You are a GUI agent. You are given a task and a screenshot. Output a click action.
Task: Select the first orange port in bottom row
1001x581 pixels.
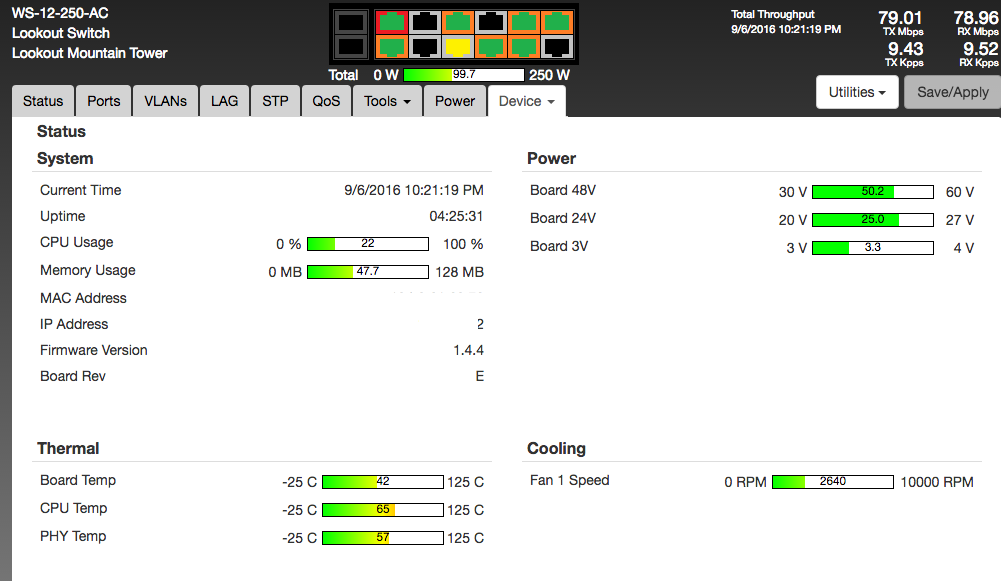pyautogui.click(x=392, y=46)
